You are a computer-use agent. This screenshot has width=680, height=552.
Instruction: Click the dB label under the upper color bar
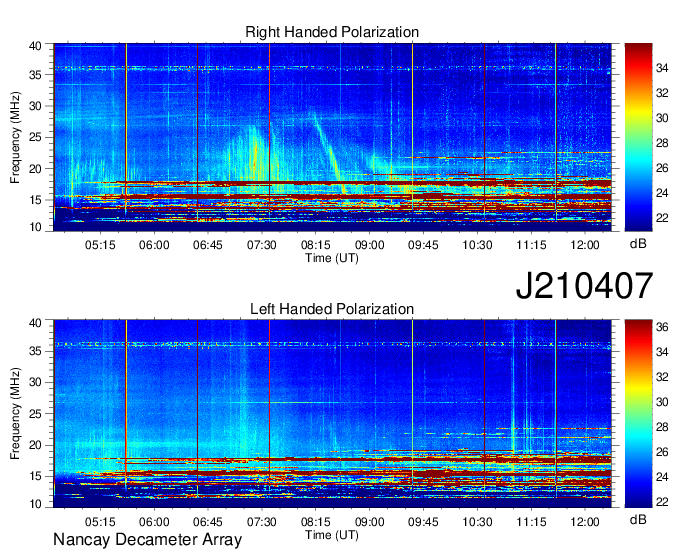click(x=638, y=244)
